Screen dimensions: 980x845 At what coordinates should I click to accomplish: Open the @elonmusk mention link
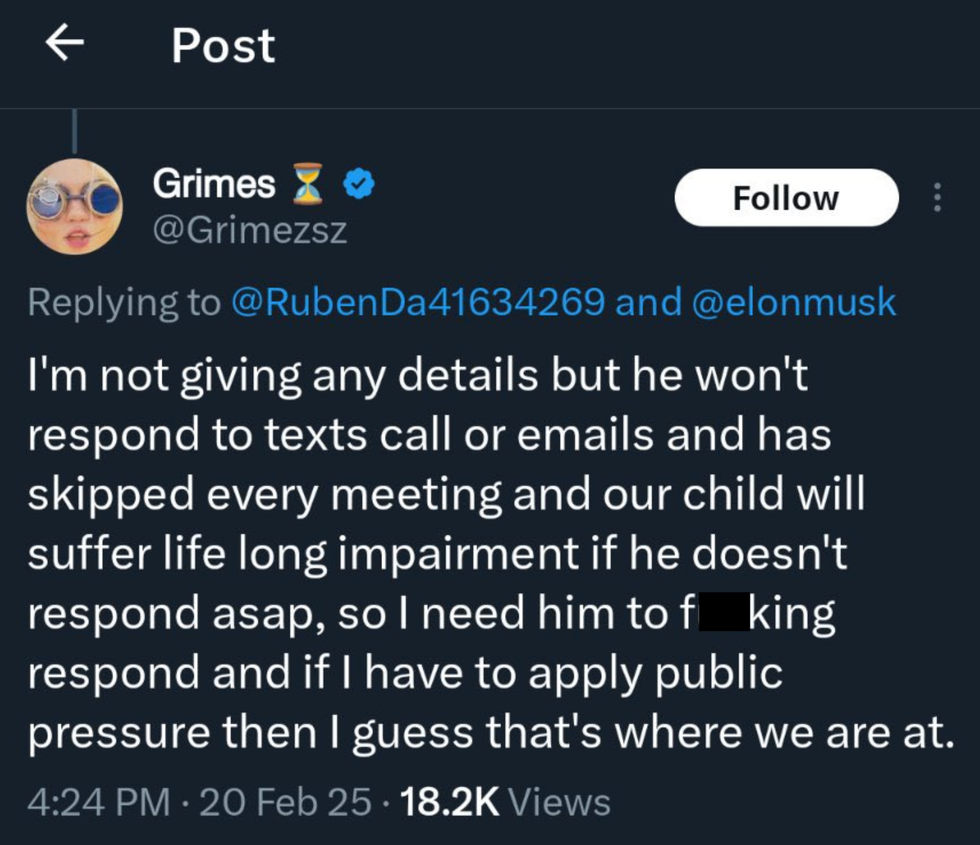tap(794, 302)
